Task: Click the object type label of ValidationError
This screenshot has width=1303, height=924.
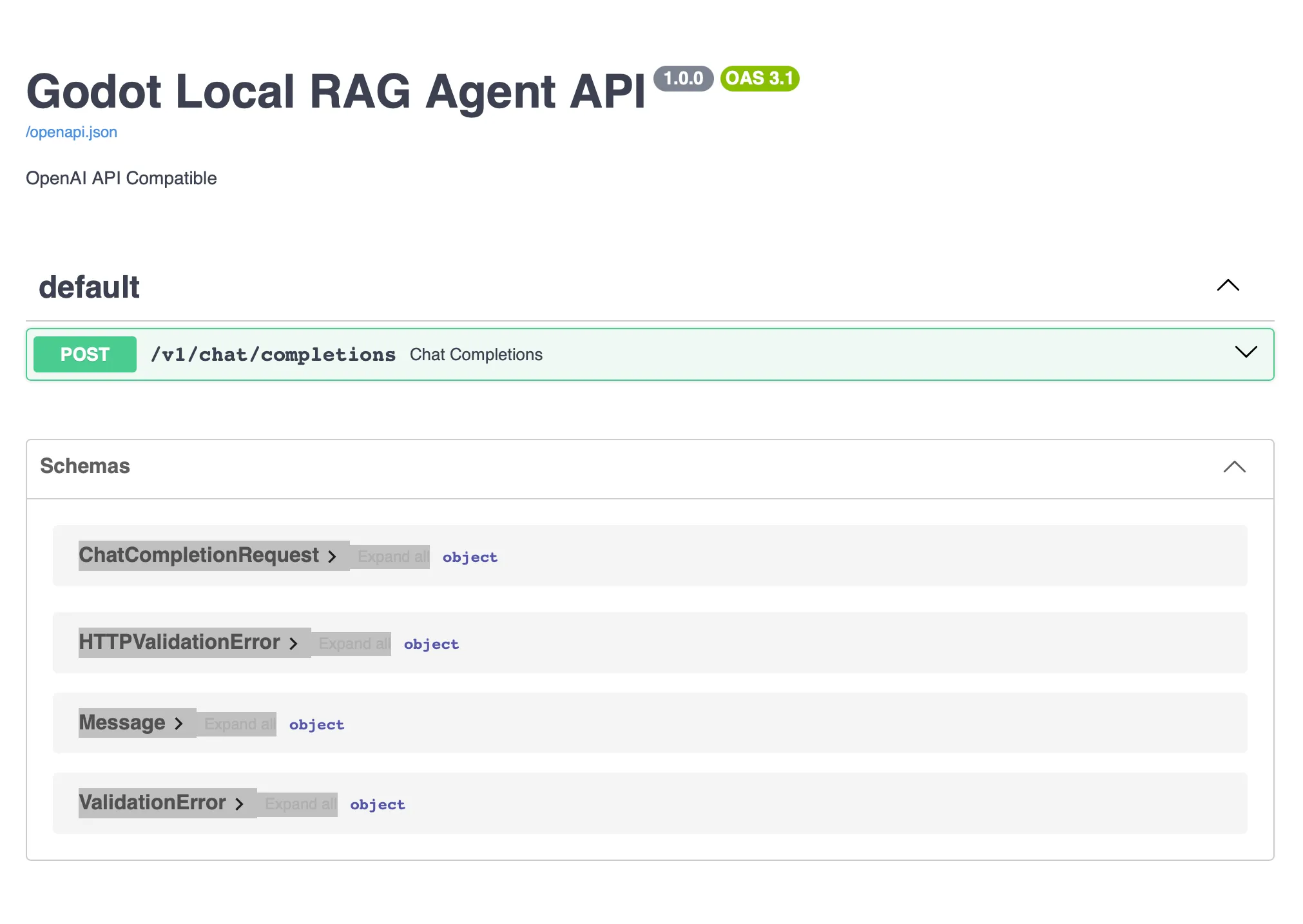Action: click(x=378, y=805)
